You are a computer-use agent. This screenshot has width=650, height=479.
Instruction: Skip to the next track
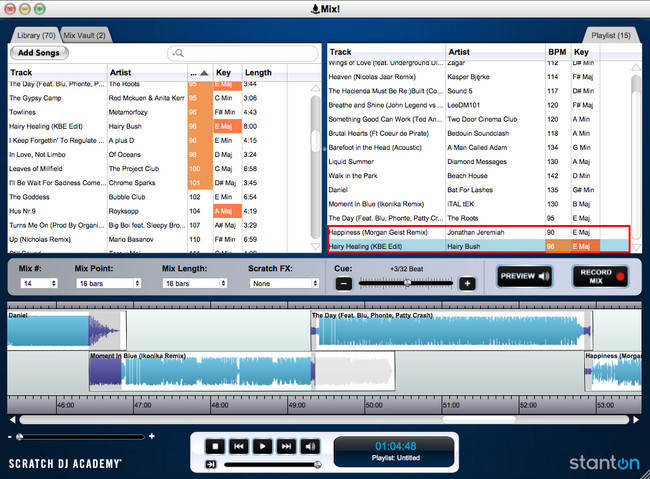pyautogui.click(x=286, y=447)
